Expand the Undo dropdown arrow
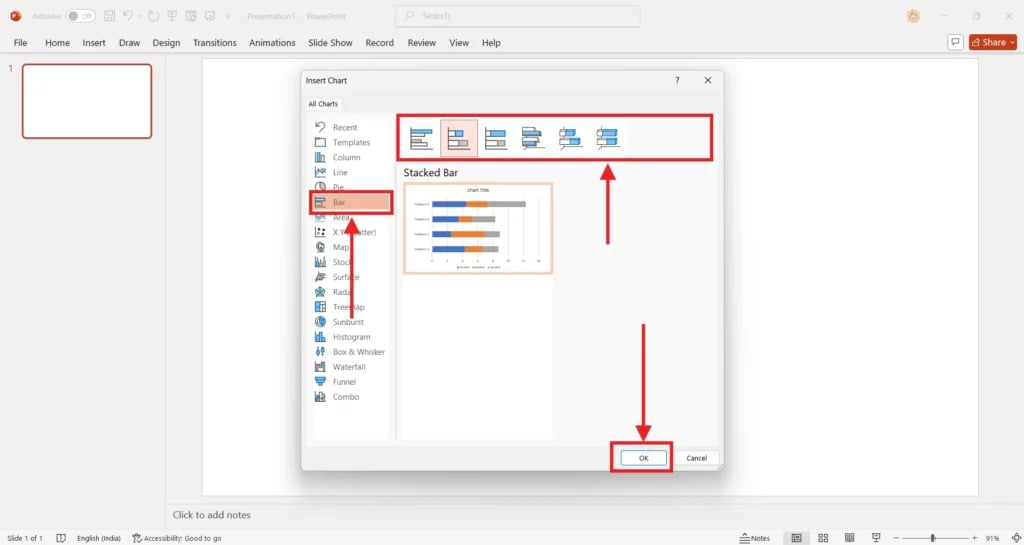Viewport: 1024px width, 545px height. (x=140, y=16)
